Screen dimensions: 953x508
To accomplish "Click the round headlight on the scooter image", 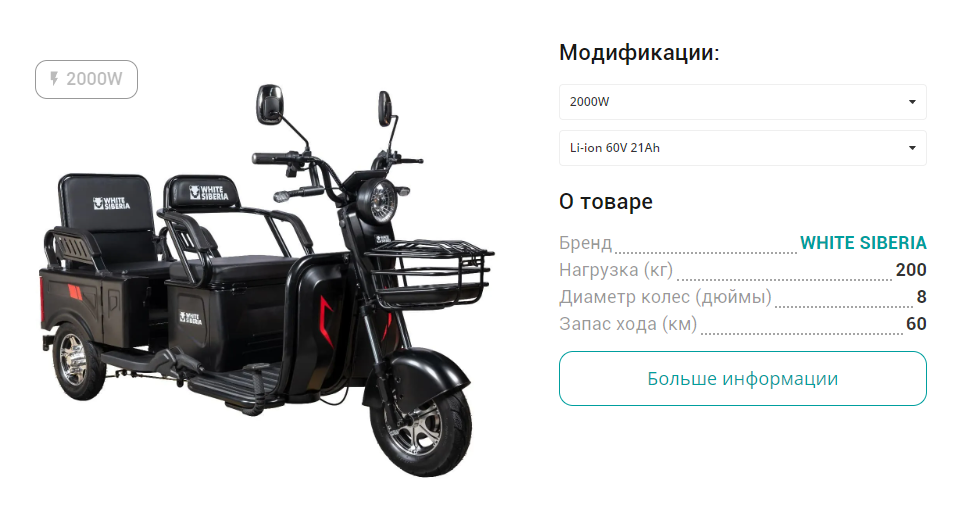I will pos(377,200).
